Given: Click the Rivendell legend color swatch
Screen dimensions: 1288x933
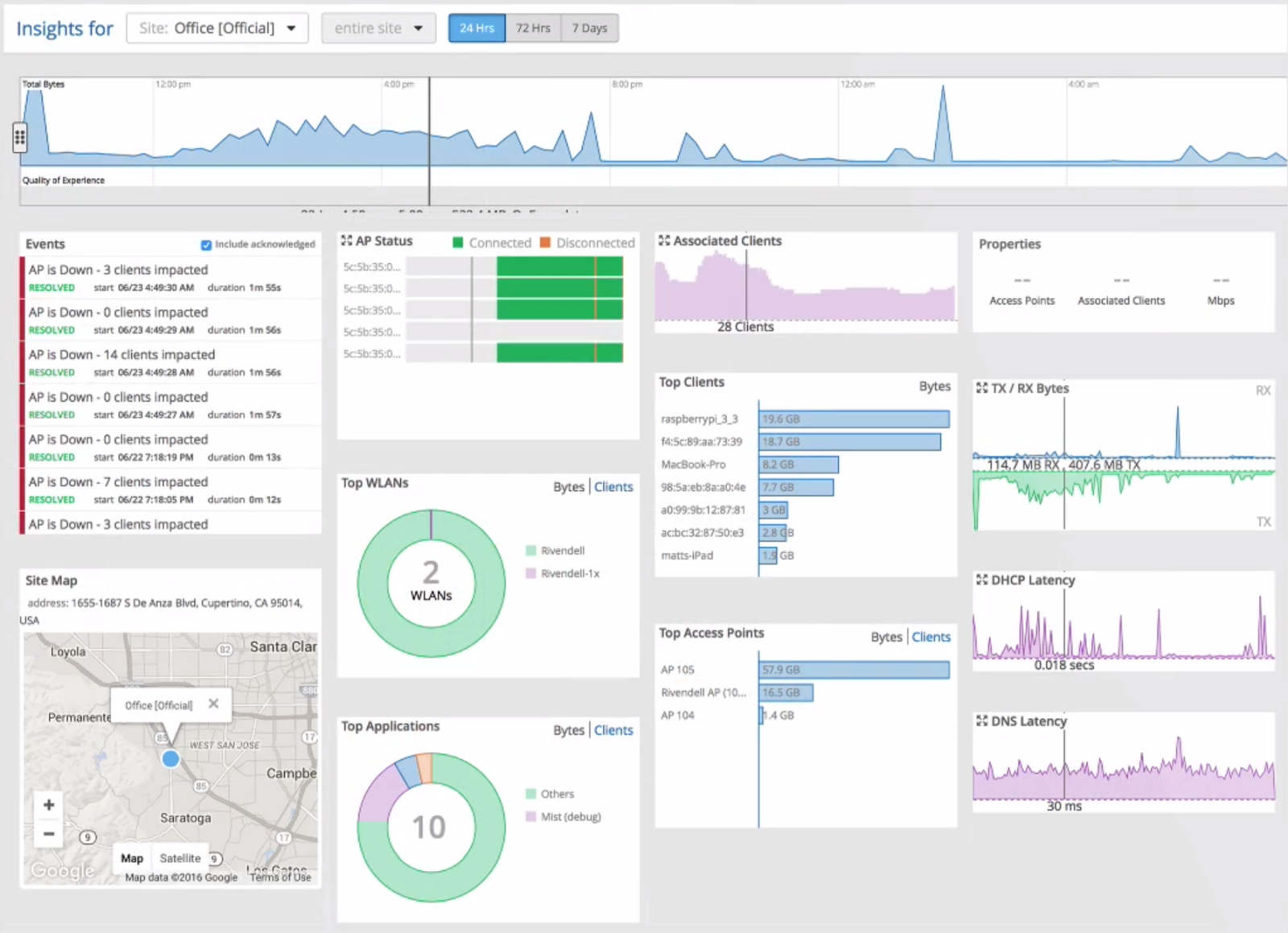Looking at the screenshot, I should (530, 551).
